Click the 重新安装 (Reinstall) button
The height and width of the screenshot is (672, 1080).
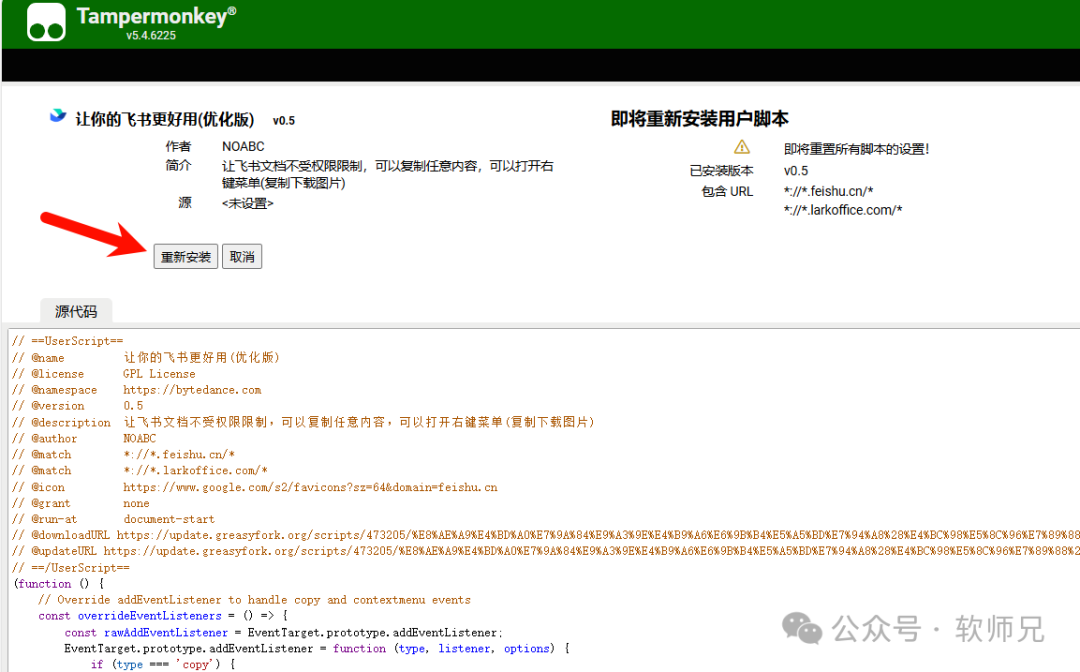click(x=185, y=257)
